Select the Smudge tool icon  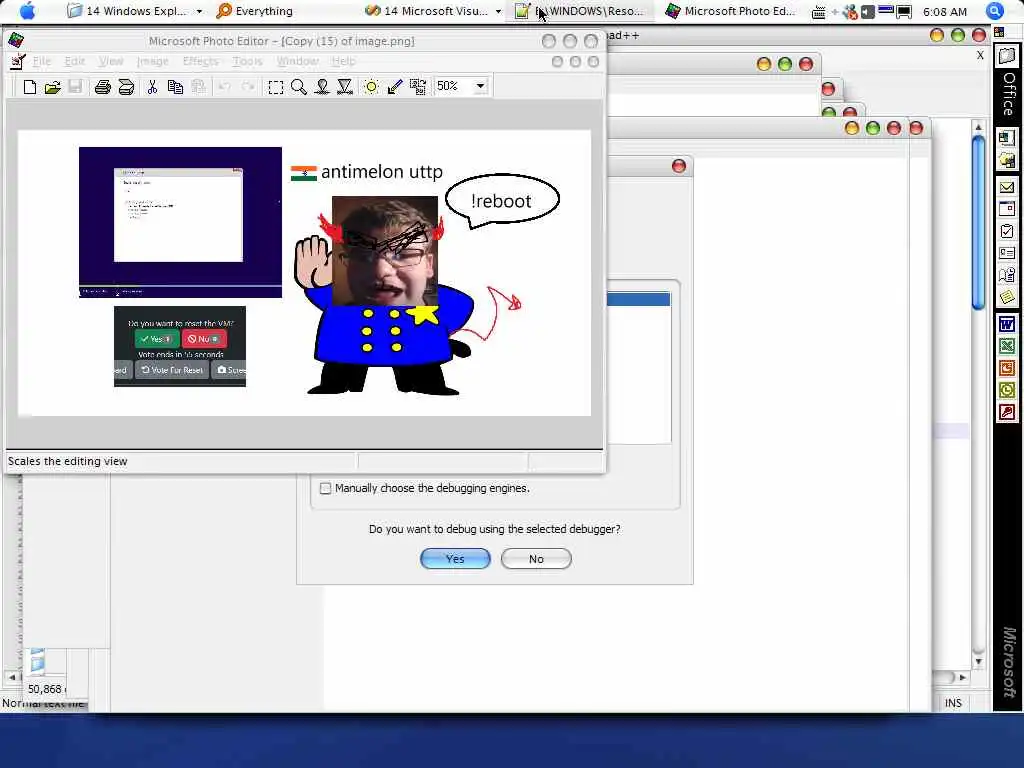pyautogui.click(x=322, y=87)
